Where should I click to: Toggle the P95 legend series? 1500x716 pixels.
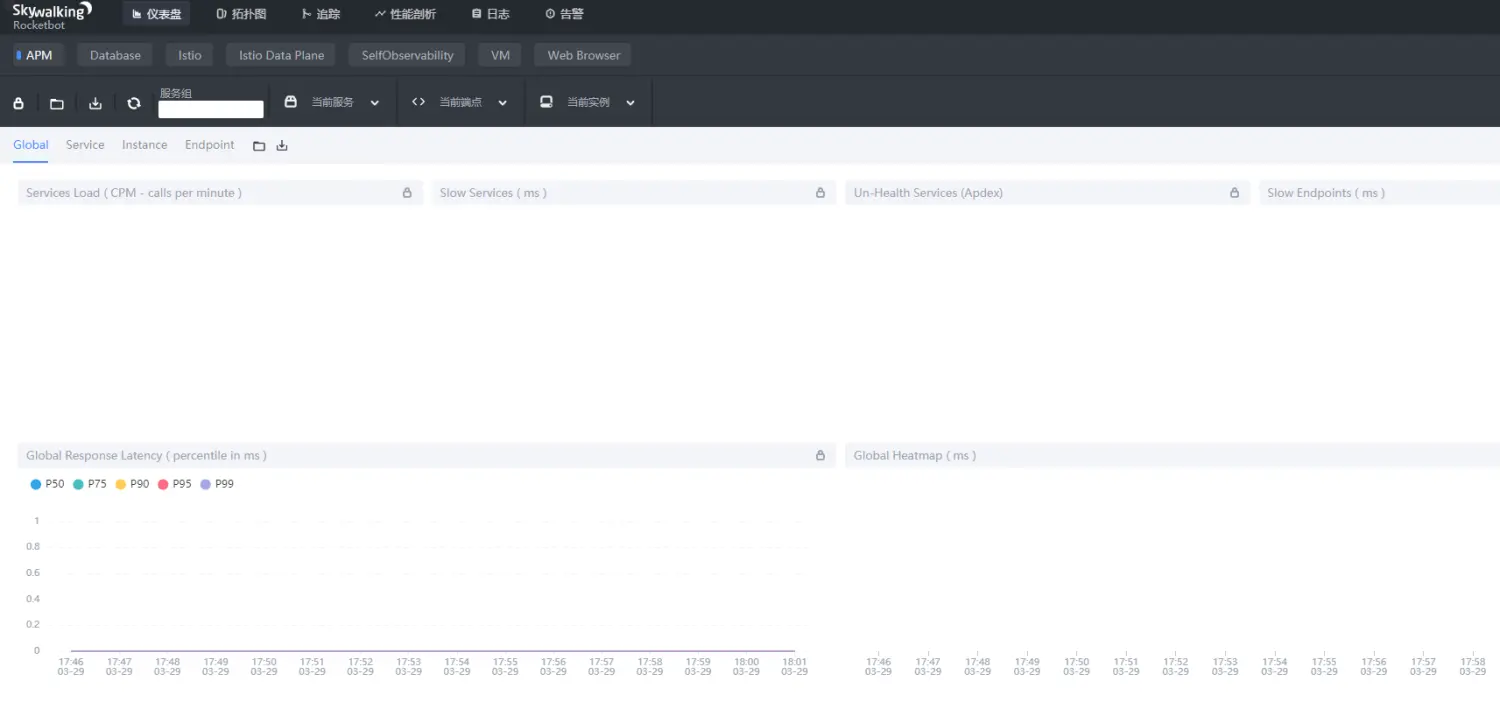(x=174, y=484)
